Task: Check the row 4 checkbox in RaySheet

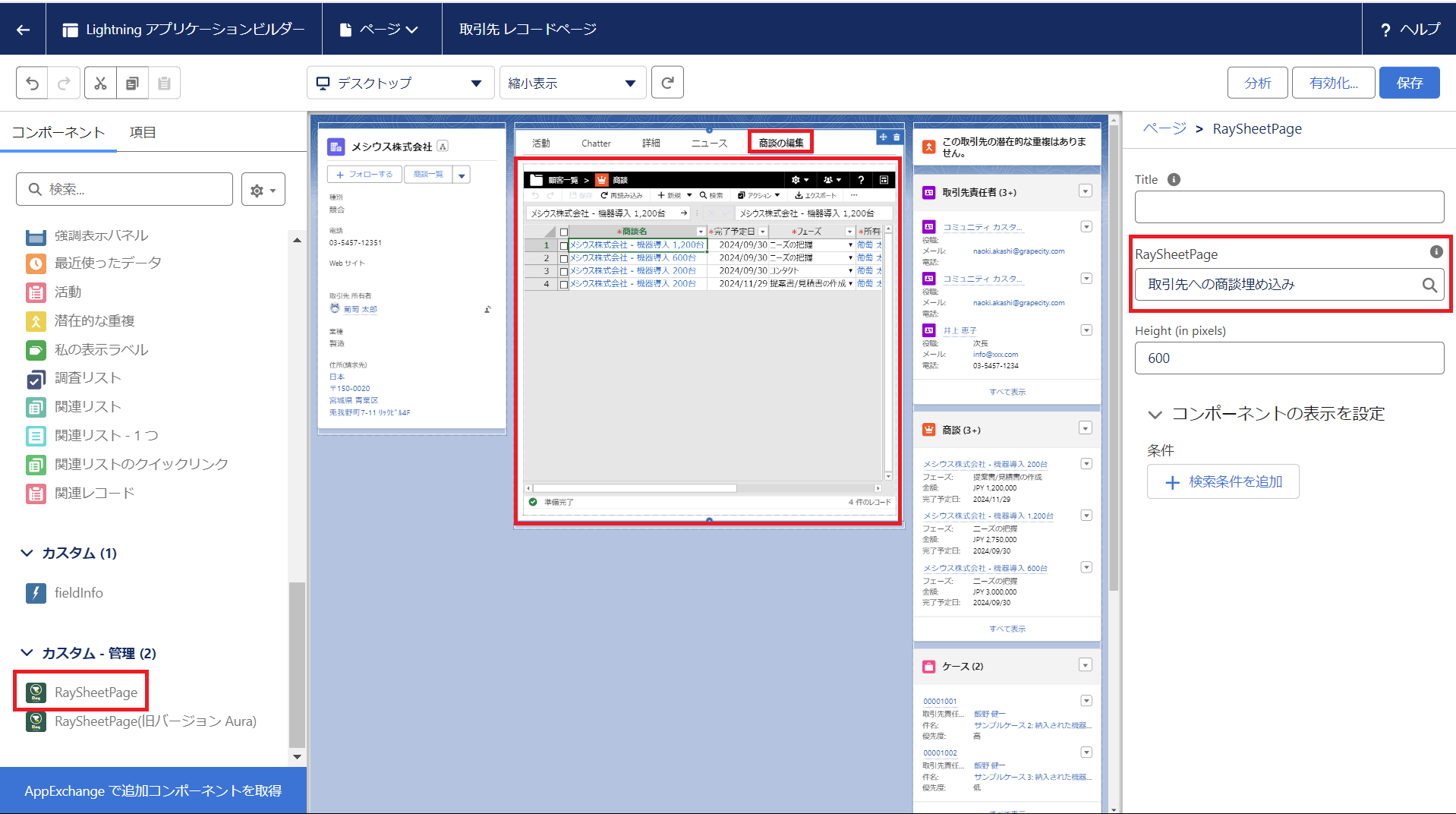Action: (x=563, y=284)
